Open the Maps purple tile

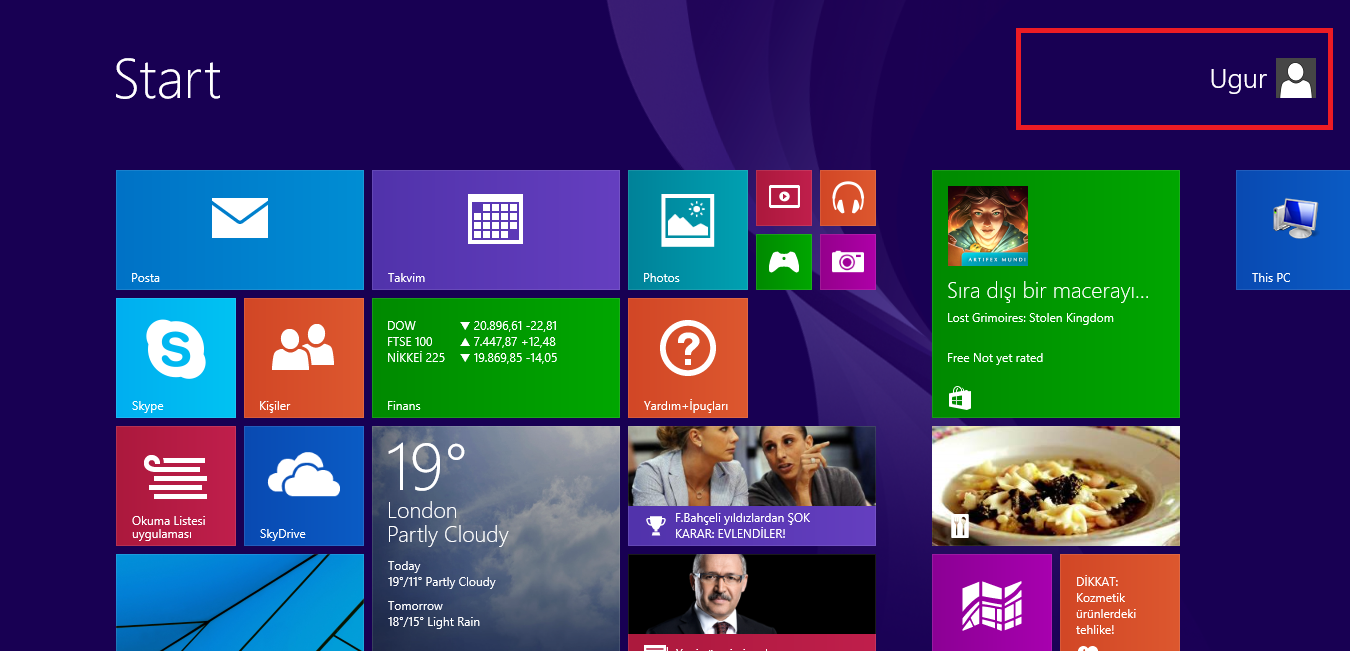click(992, 602)
